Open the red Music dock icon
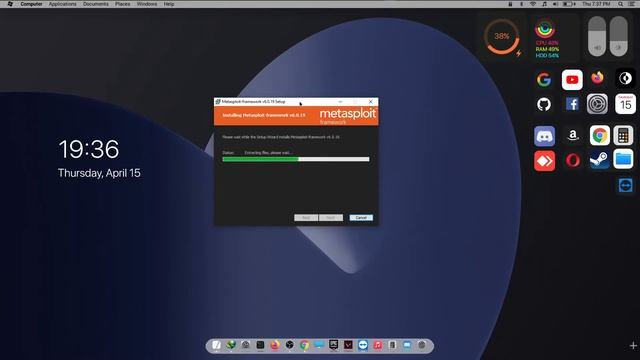640x360 pixels. [378, 345]
